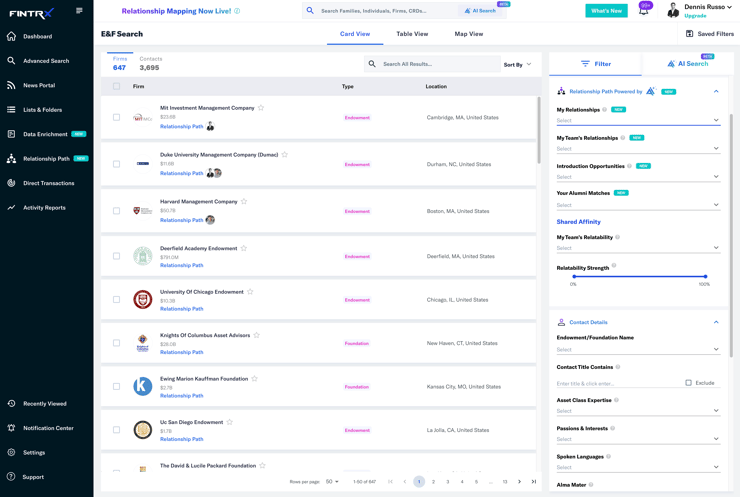Open My Relationships select dropdown
Viewport: 740px width, 497px height.
pos(638,120)
